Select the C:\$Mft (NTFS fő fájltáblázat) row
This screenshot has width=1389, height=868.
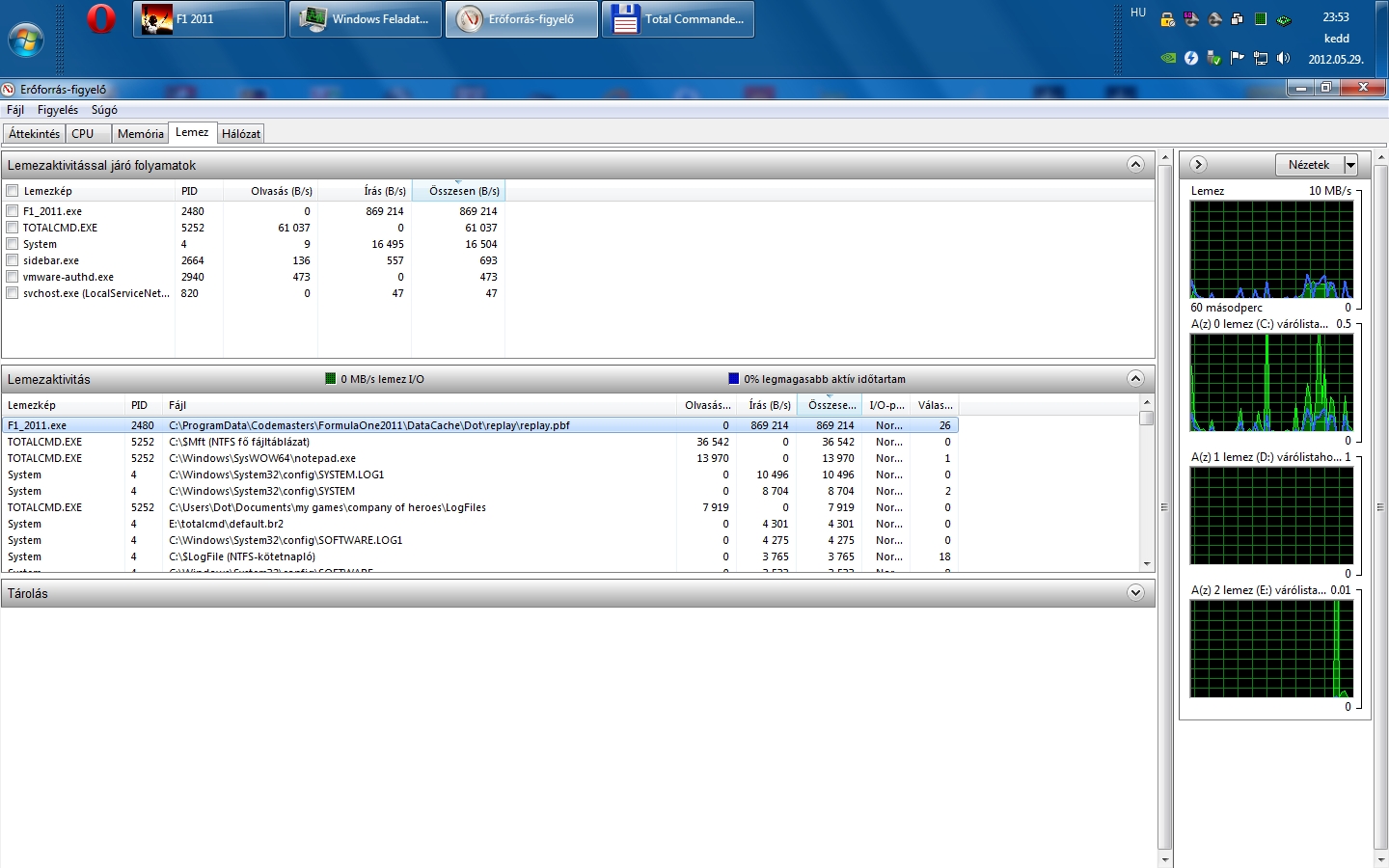coord(480,442)
